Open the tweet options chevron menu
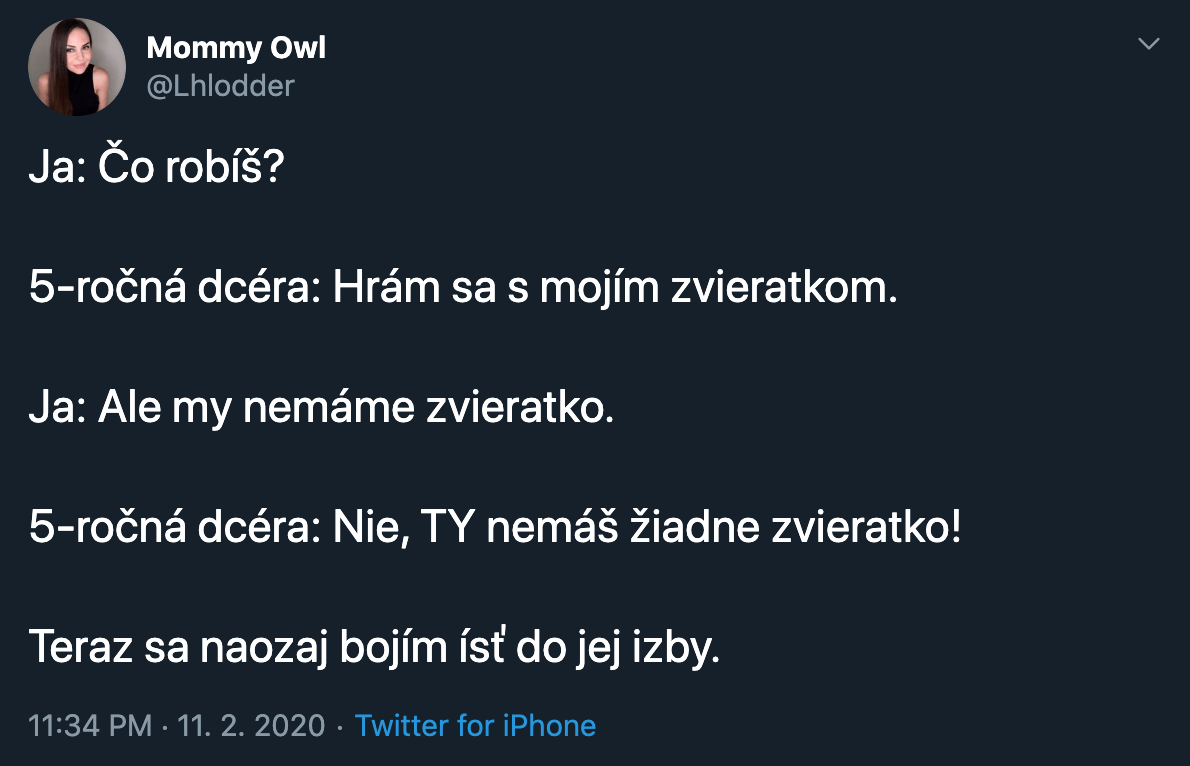 1149,45
